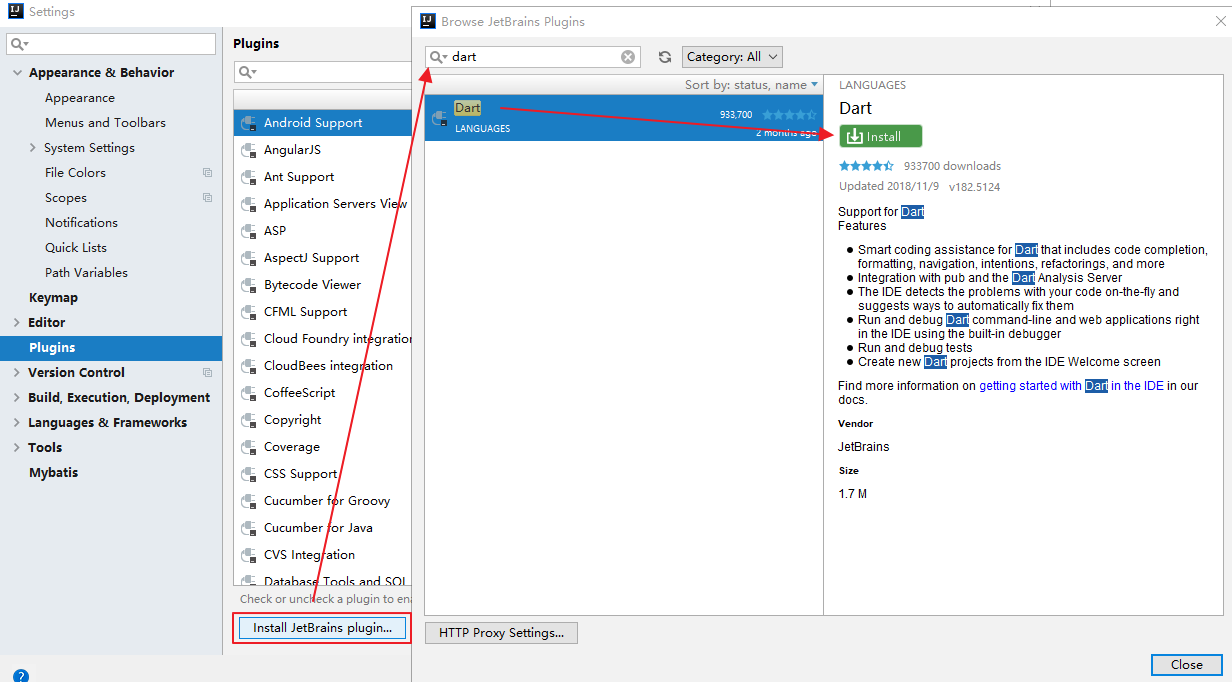This screenshot has width=1232, height=682.
Task: Click the Copyright plugin icon
Action: point(249,420)
